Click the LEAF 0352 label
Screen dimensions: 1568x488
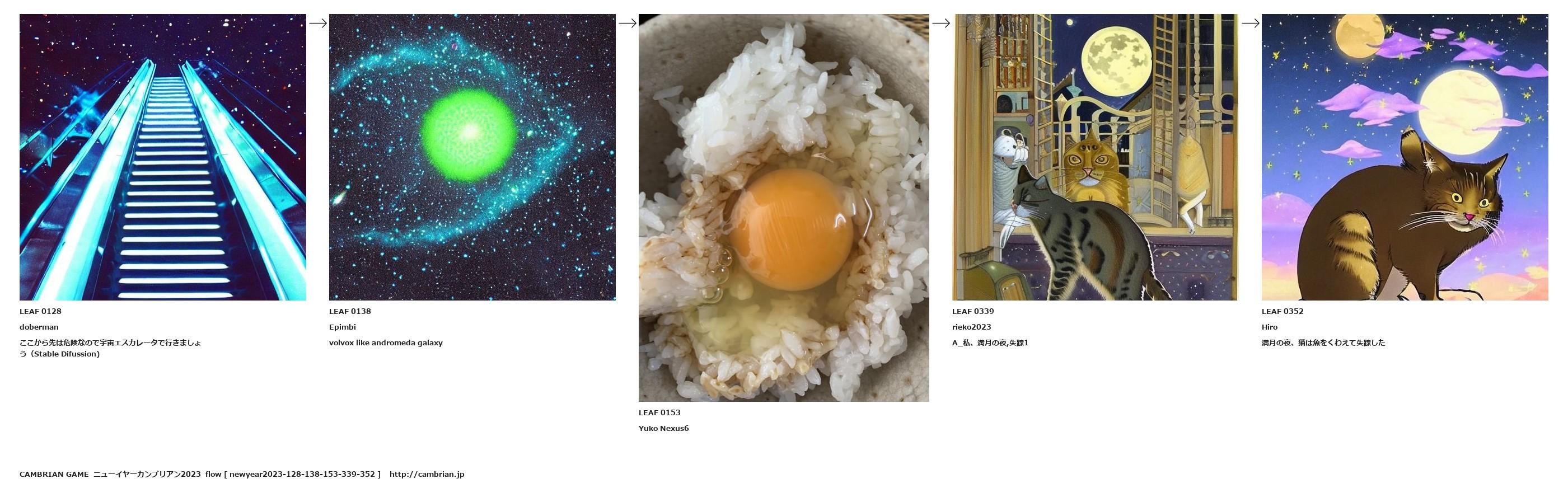click(1283, 311)
